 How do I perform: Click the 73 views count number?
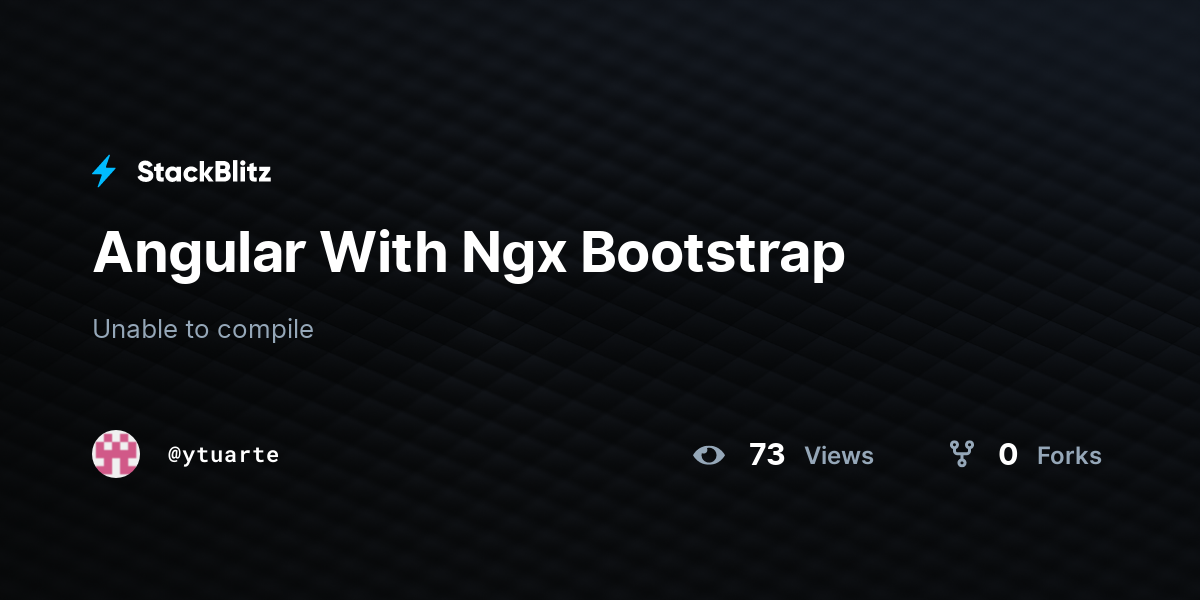click(x=767, y=455)
